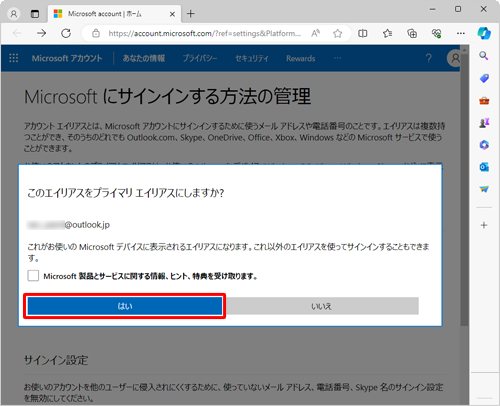Add an app to sidebar with plus

[x=484, y=225]
